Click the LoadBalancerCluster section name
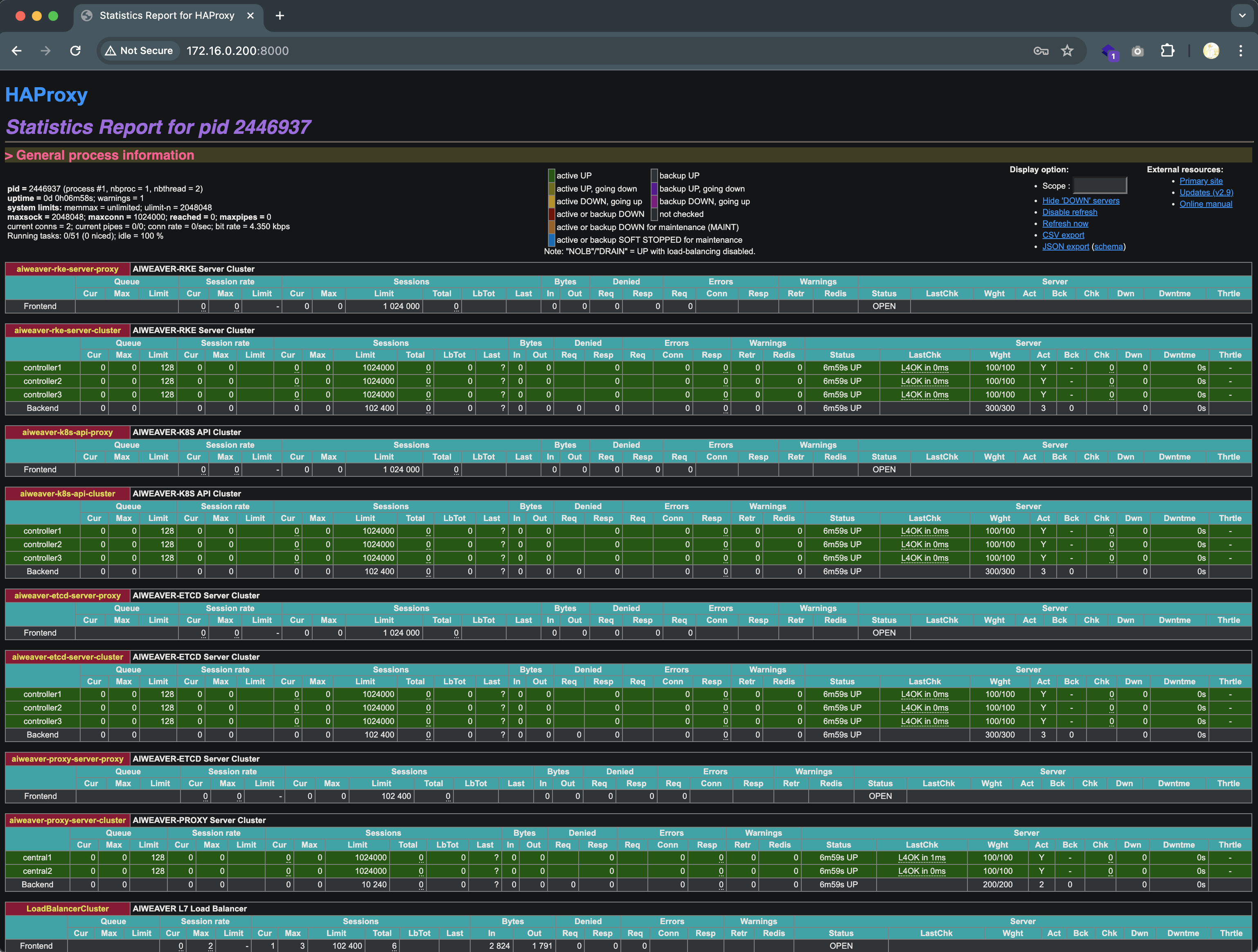This screenshot has height=952, width=1258. 67,909
